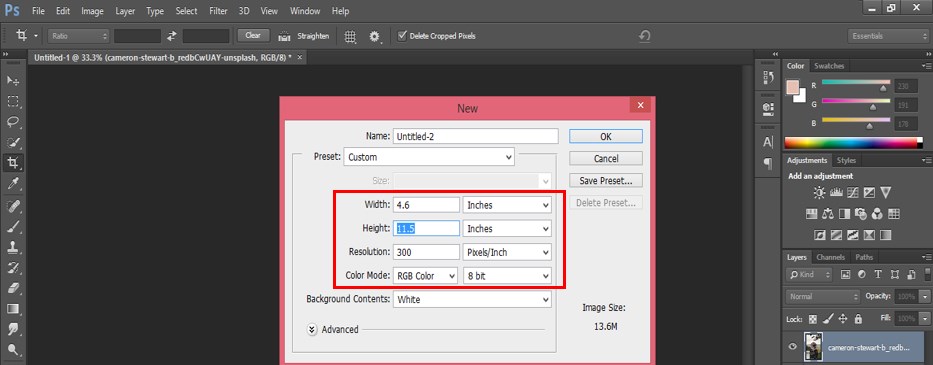The image size is (933, 365).
Task: Open the Background Contents dropdown
Action: pos(472,300)
